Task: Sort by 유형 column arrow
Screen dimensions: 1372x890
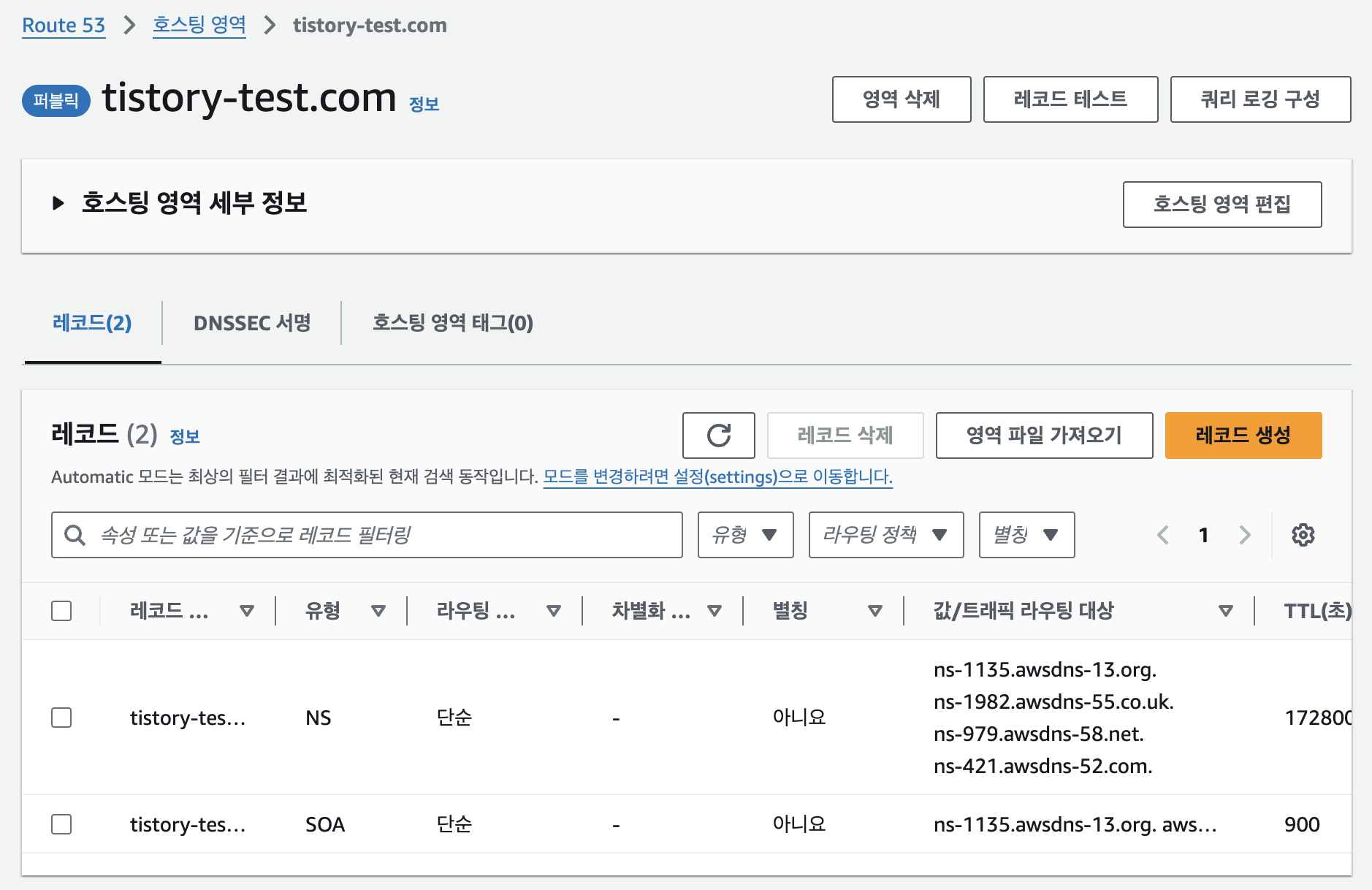Action: click(378, 611)
